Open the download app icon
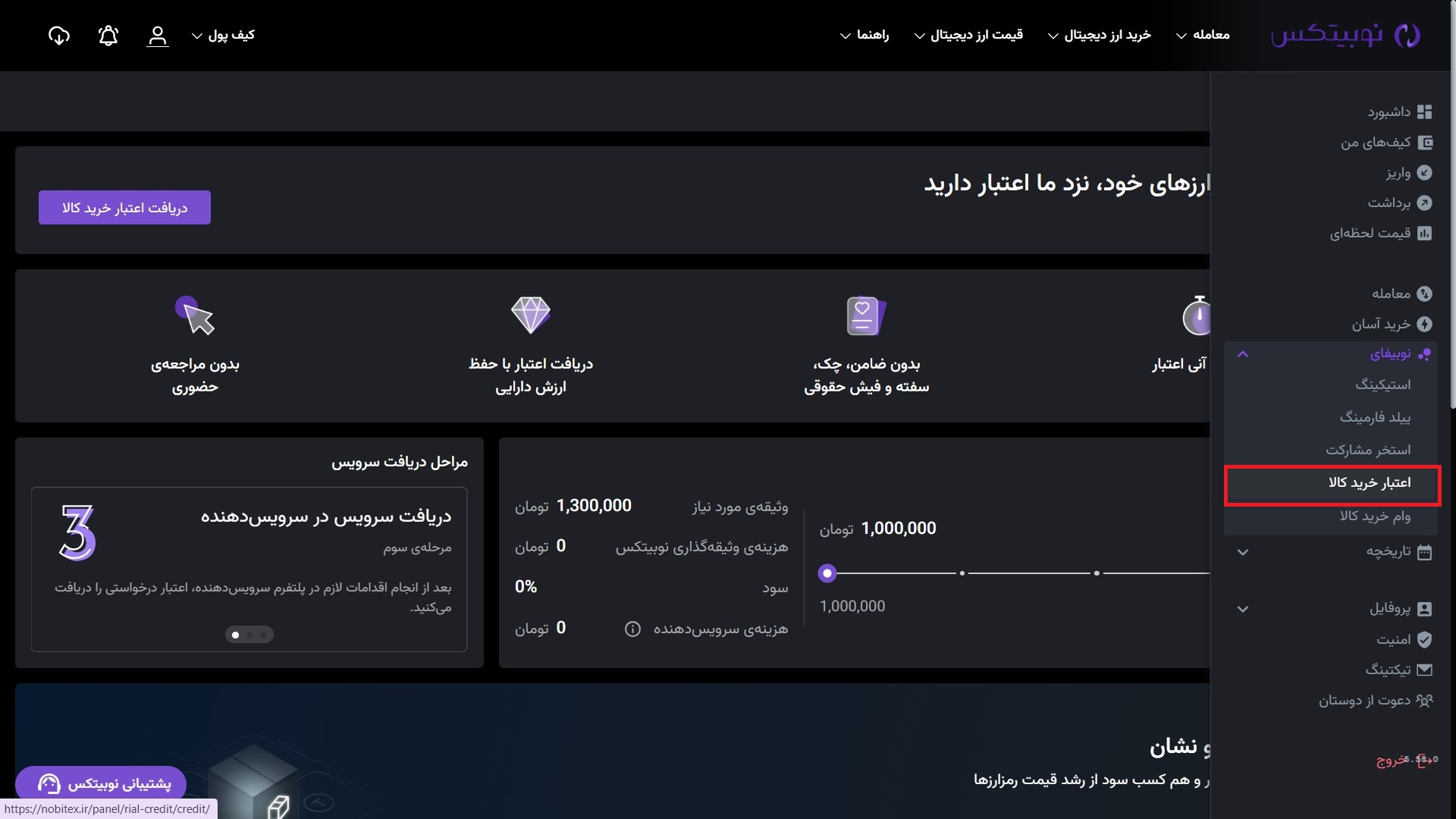Viewport: 1456px width, 819px height. pos(59,36)
